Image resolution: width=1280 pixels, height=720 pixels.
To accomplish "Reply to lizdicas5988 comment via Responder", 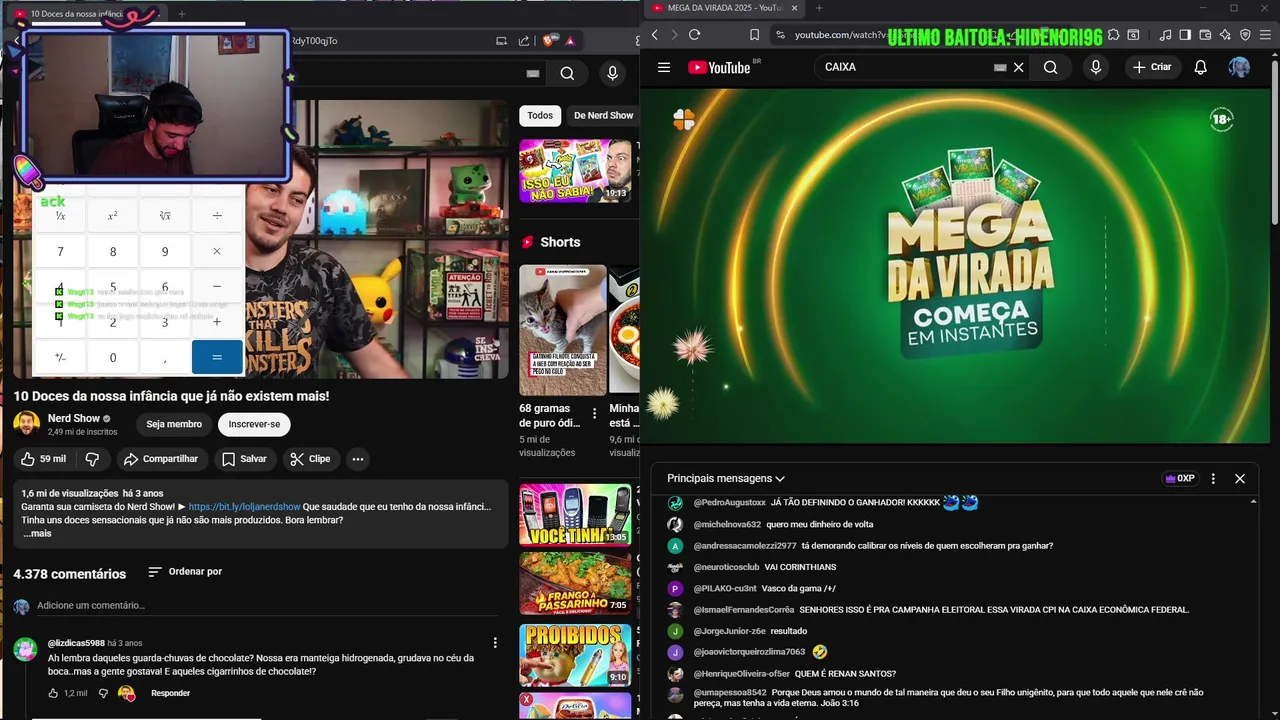I will [x=170, y=693].
